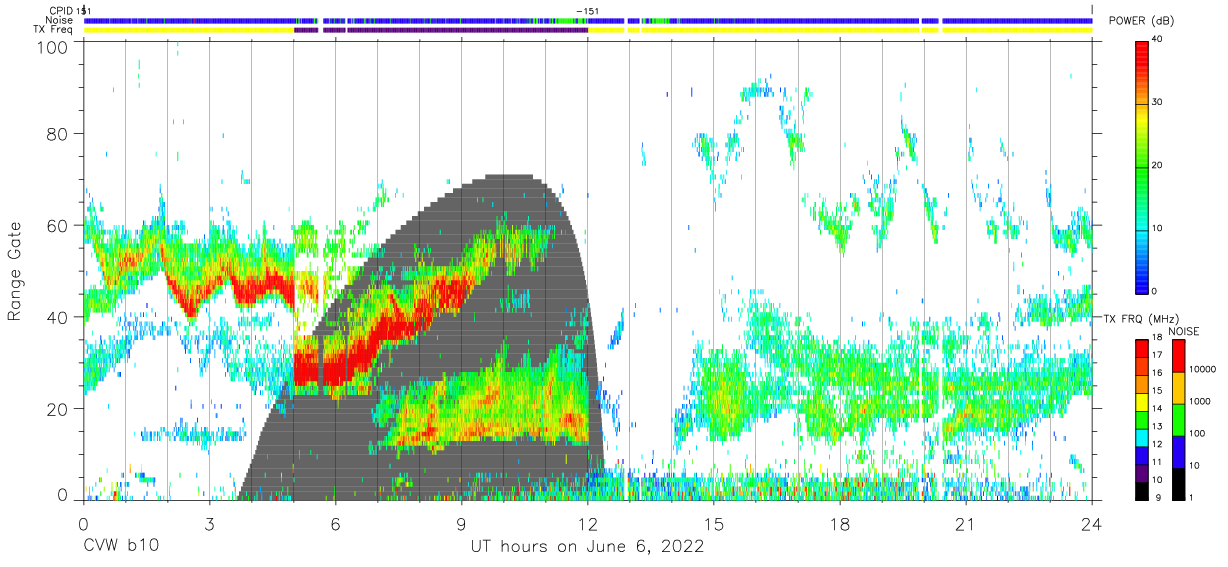Click the red 17–18 MHz TX FRQ swatch

(1141, 348)
